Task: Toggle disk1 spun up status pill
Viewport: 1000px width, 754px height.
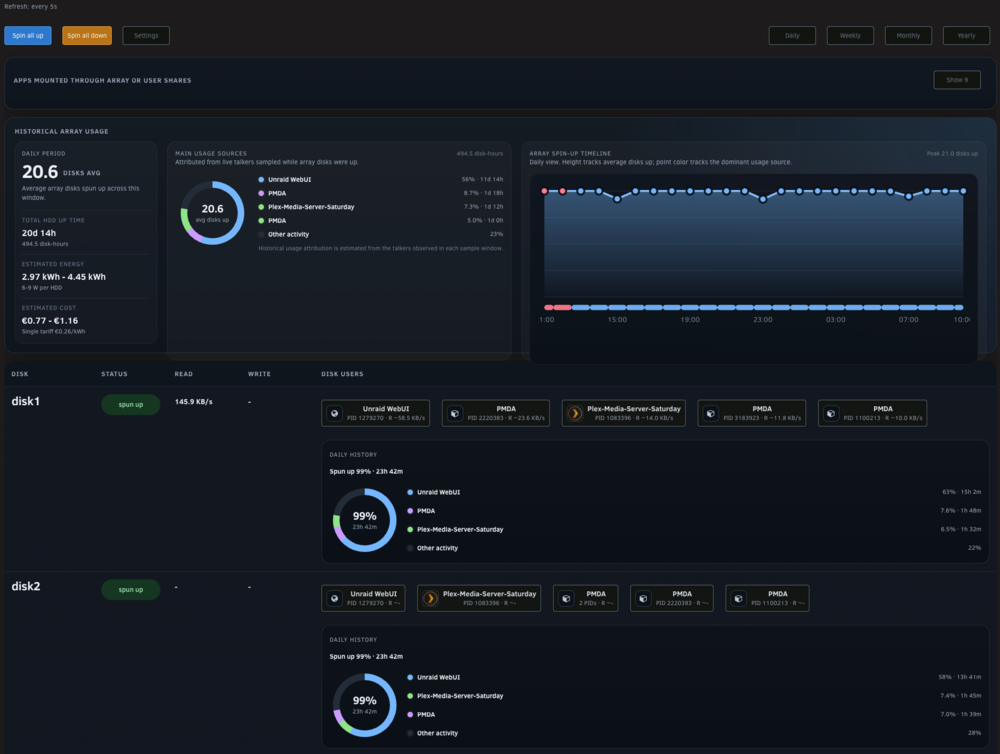Action: tap(131, 404)
